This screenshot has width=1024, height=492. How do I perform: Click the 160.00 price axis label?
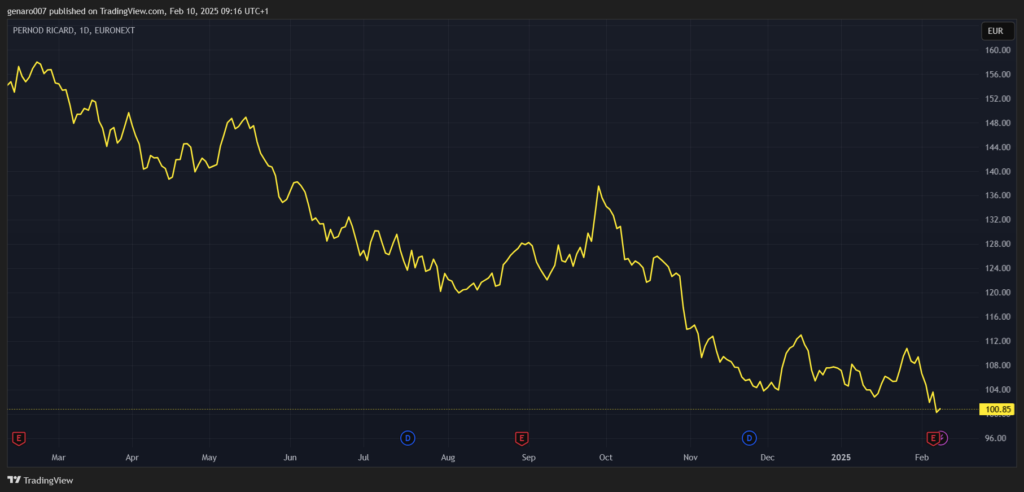click(x=996, y=50)
